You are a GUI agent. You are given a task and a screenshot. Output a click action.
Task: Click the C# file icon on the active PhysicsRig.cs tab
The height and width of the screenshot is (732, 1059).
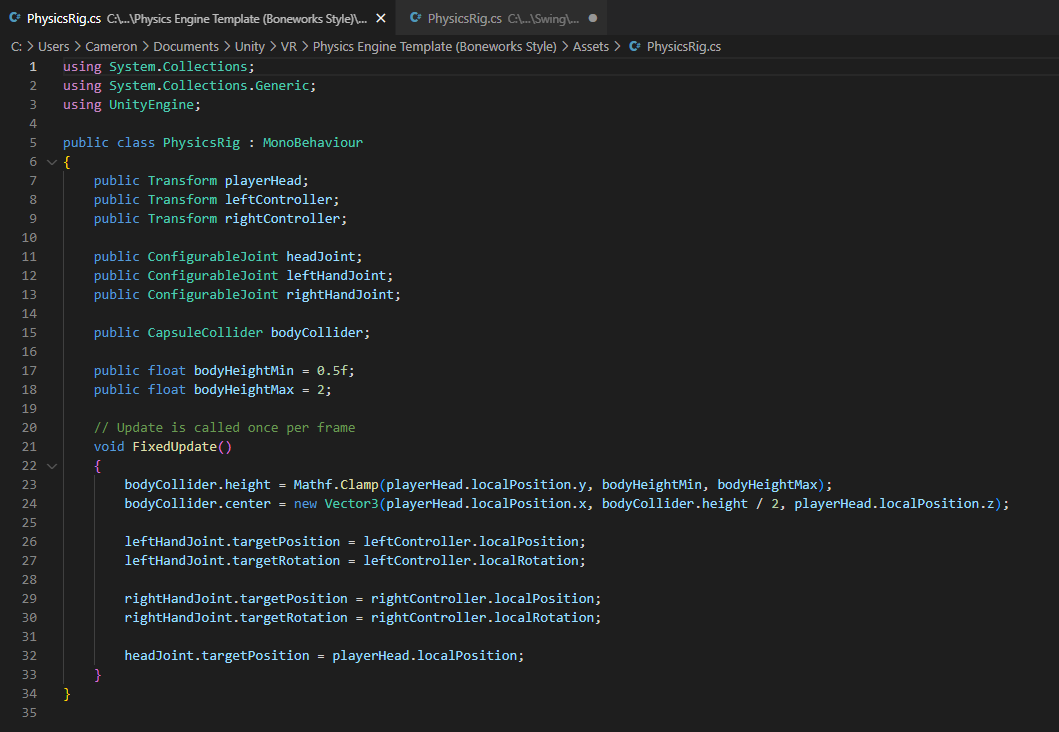[x=14, y=19]
